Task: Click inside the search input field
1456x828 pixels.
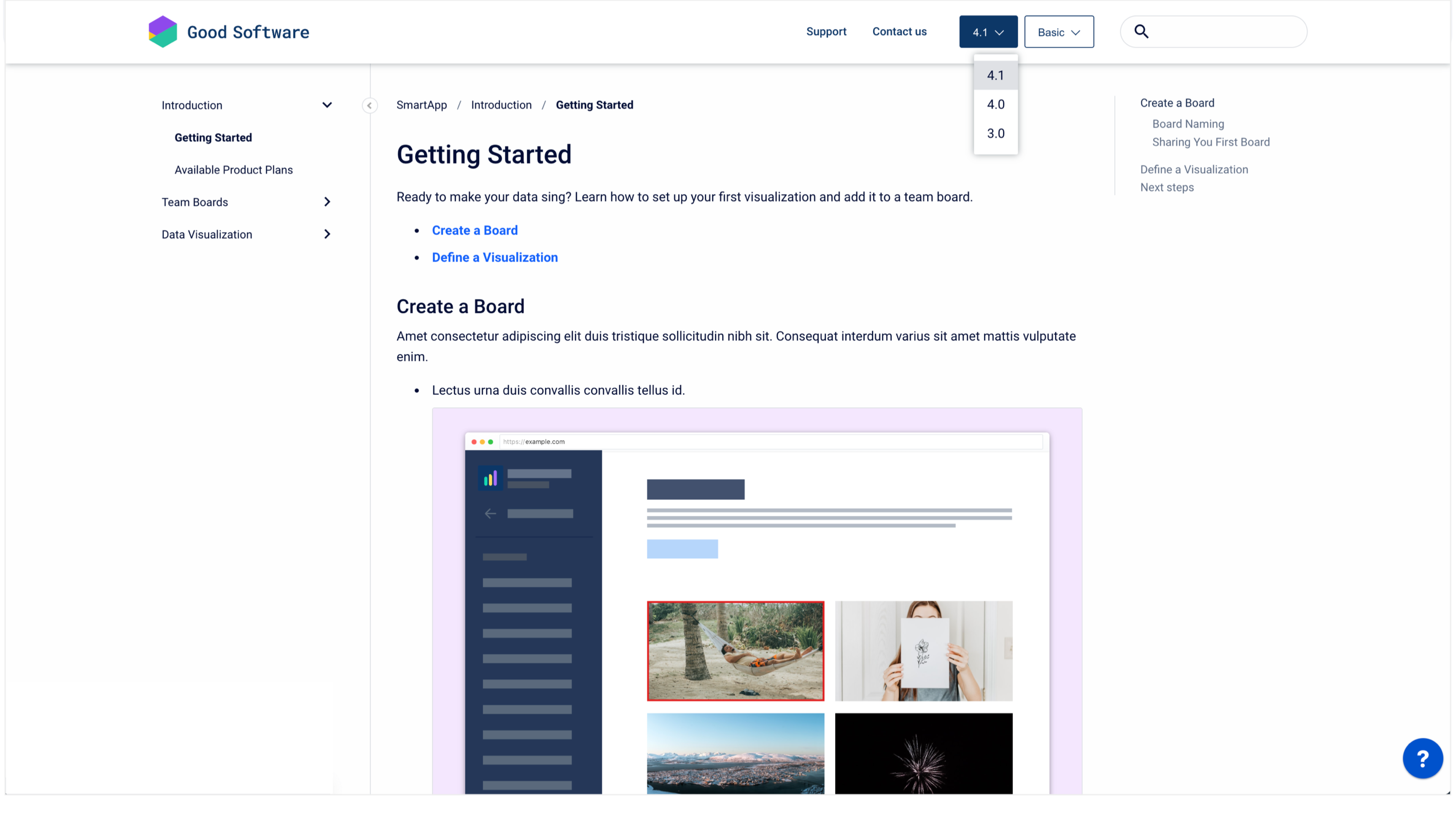Action: click(x=1229, y=32)
